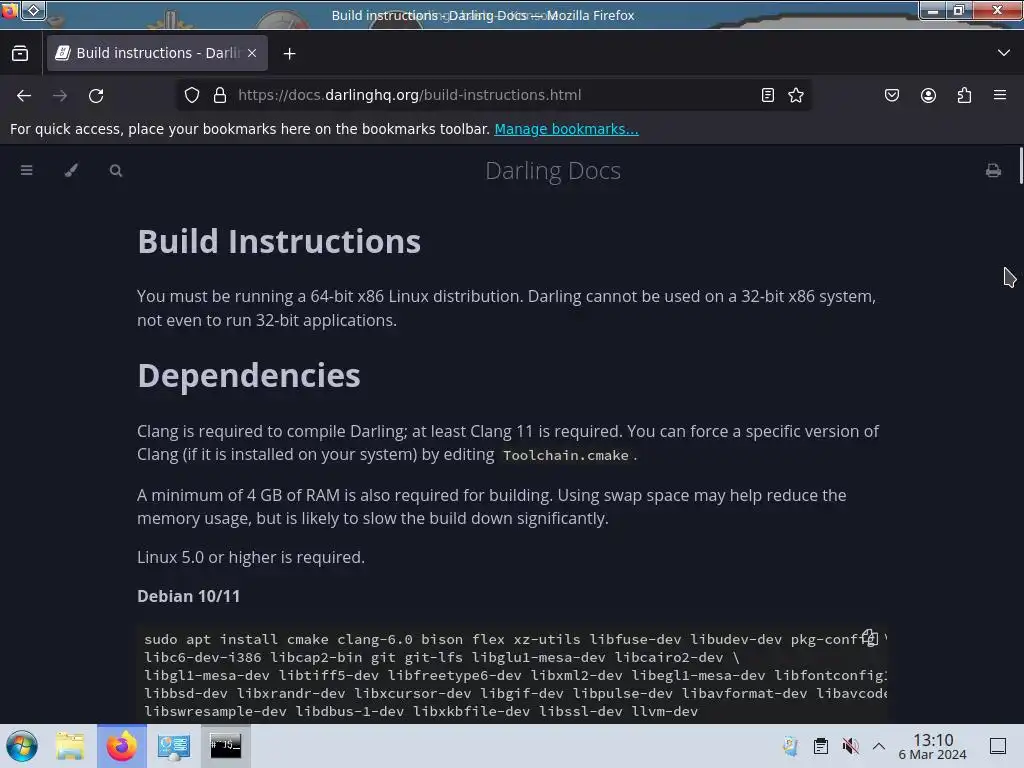This screenshot has width=1024, height=768.
Task: Go back to the previous page
Action: point(24,95)
